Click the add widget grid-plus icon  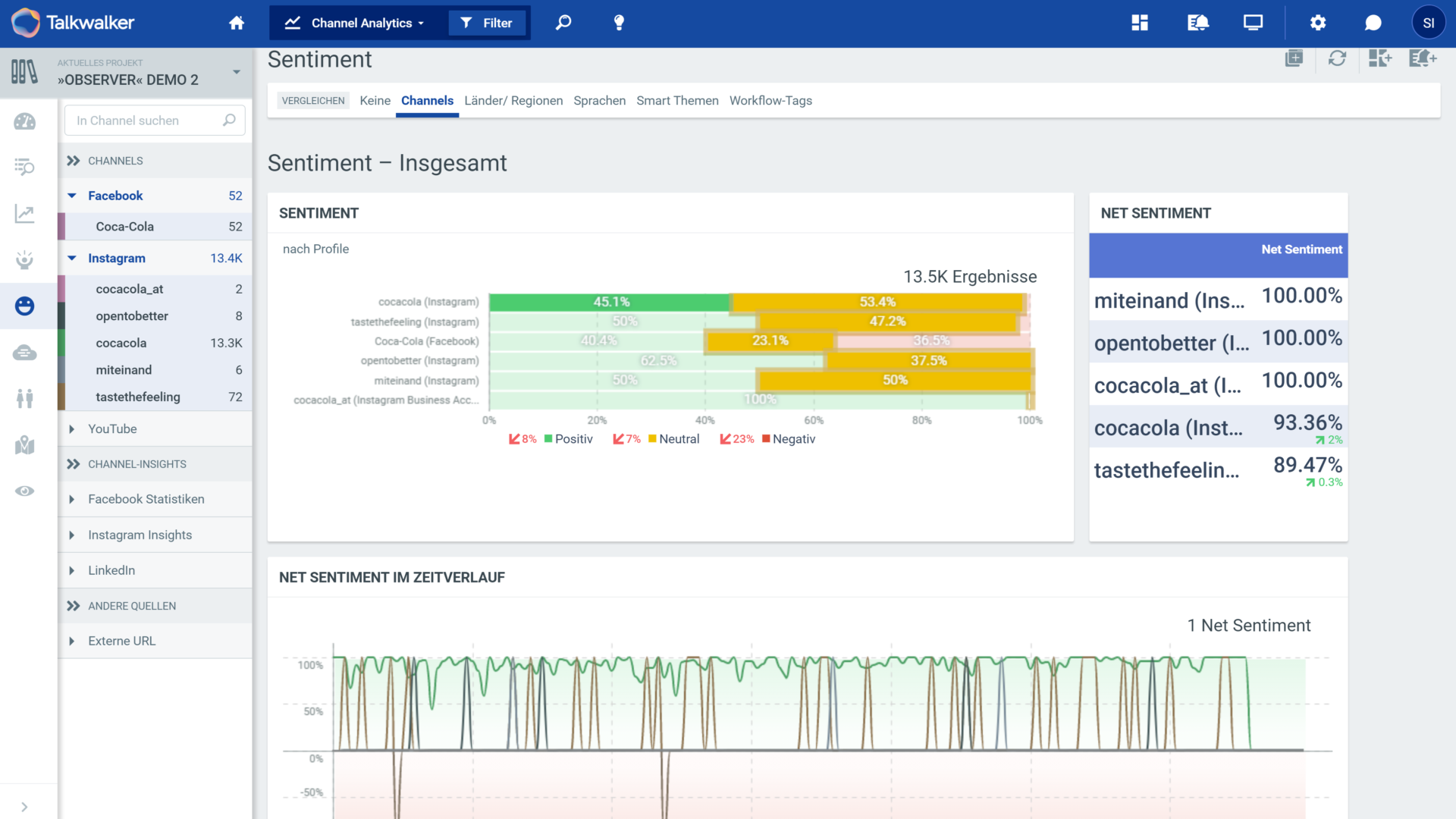pos(1380,58)
